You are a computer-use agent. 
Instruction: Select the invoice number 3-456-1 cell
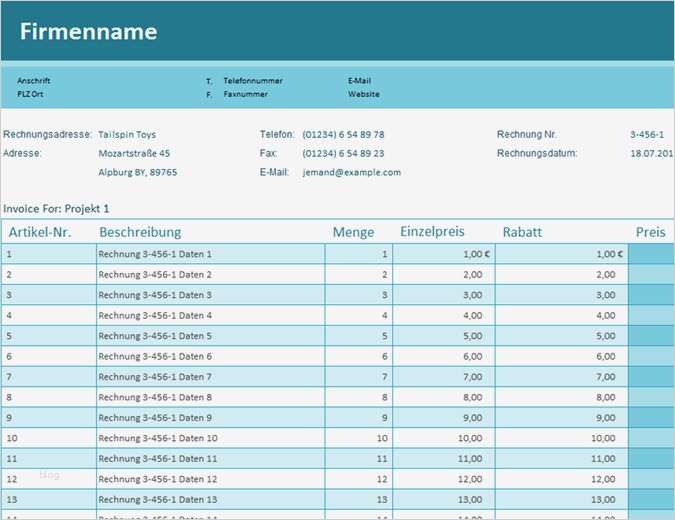tap(647, 134)
